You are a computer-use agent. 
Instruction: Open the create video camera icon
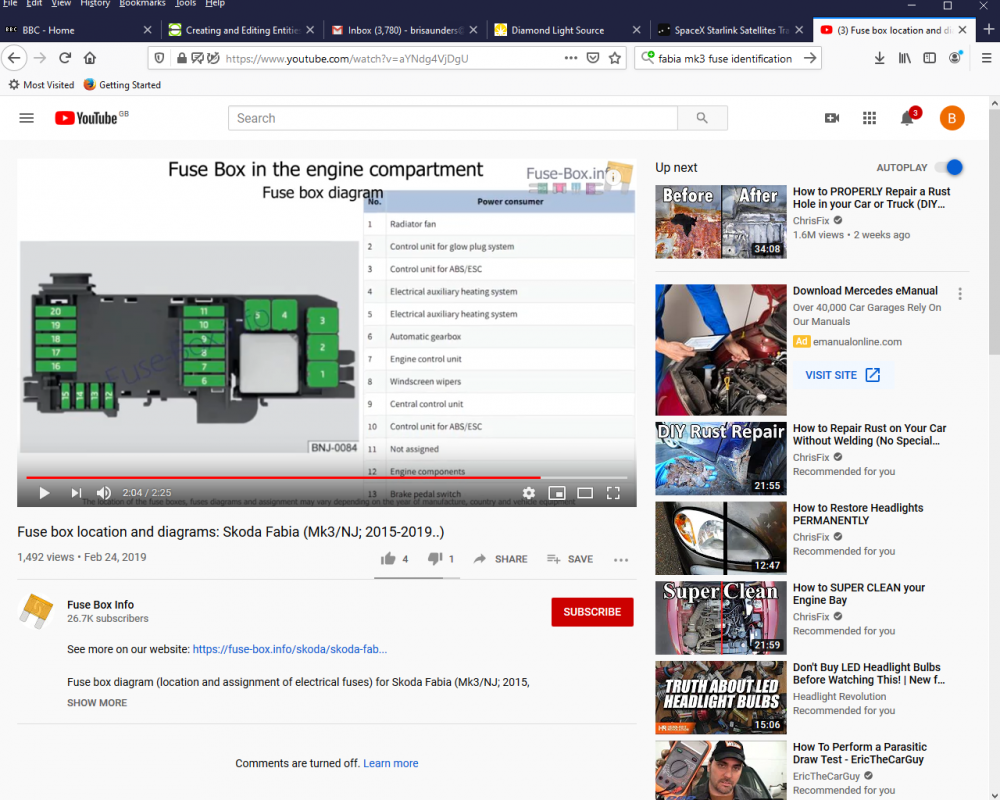(832, 118)
